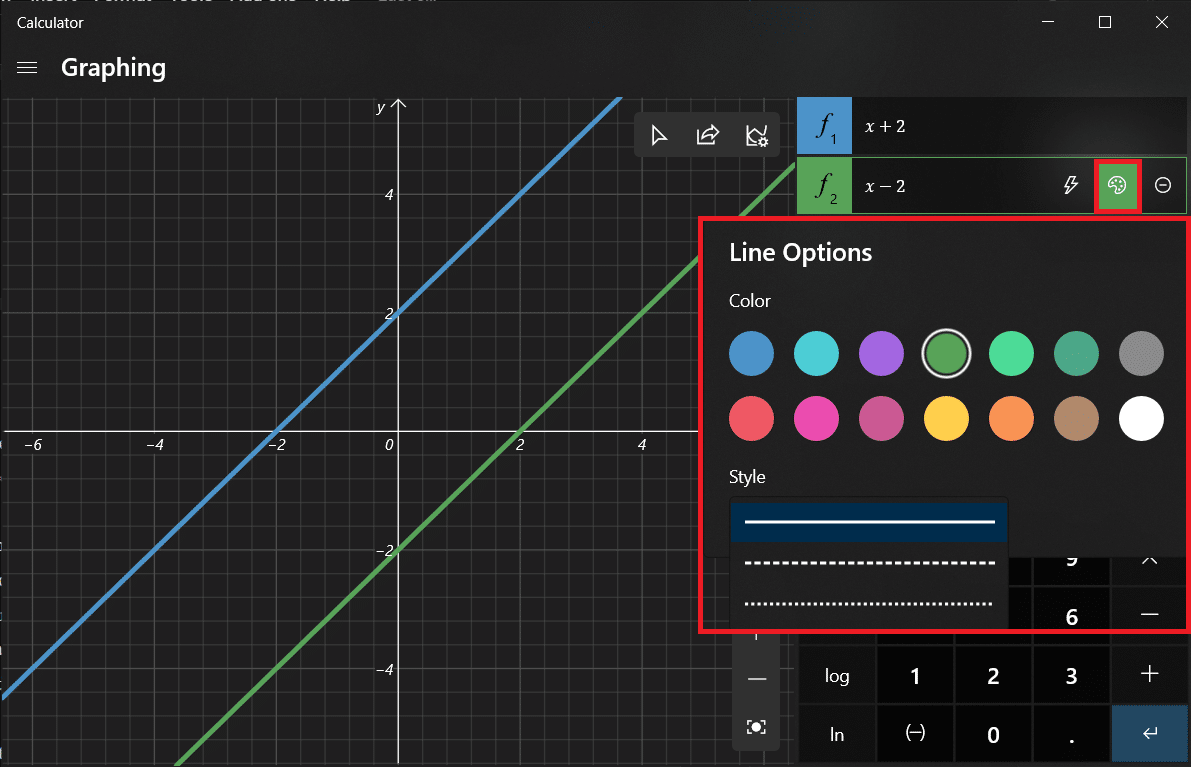Close the Calculator window
The width and height of the screenshot is (1191, 767).
pos(1161,22)
